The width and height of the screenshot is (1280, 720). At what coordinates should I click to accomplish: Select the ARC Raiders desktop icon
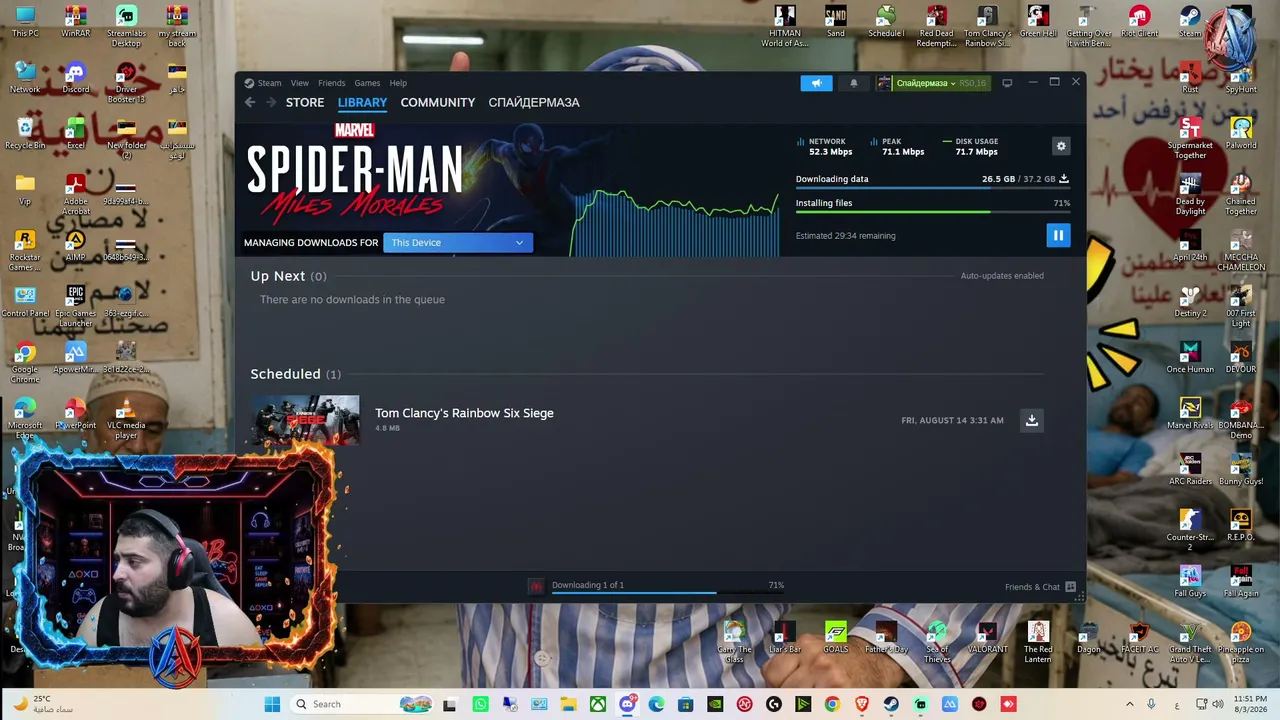pos(1190,469)
